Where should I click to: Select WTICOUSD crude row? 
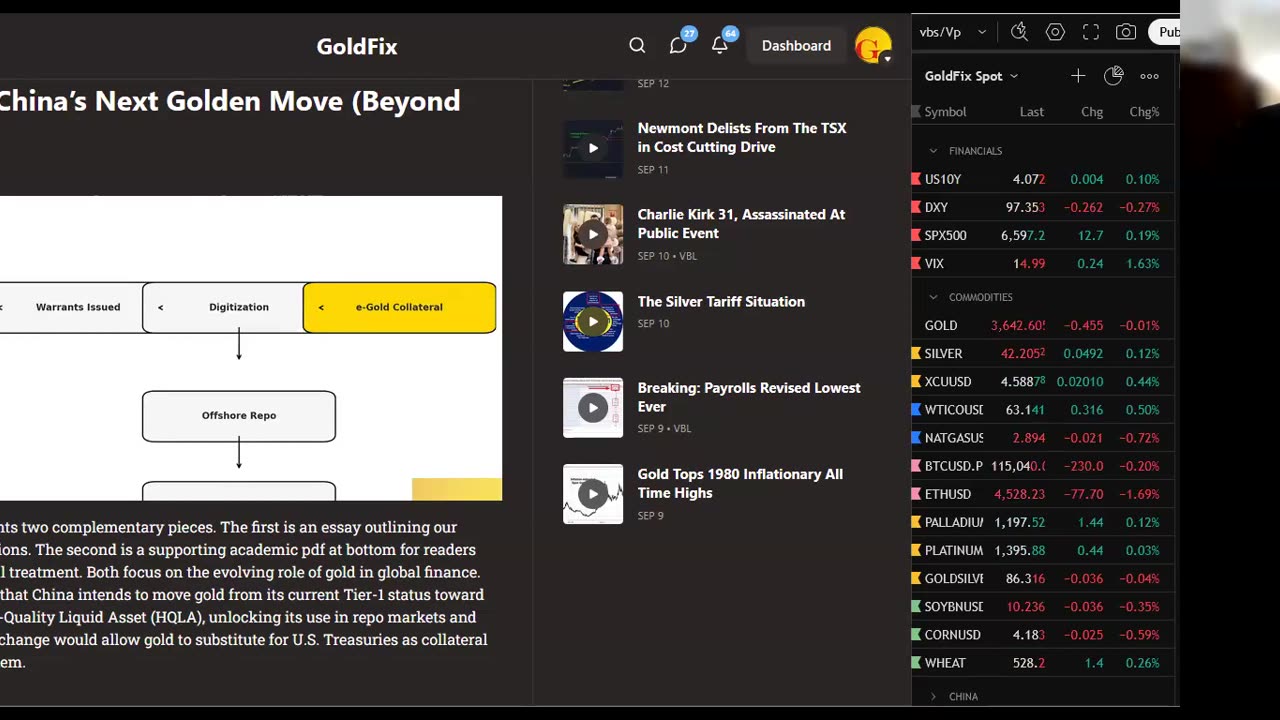coord(1043,409)
